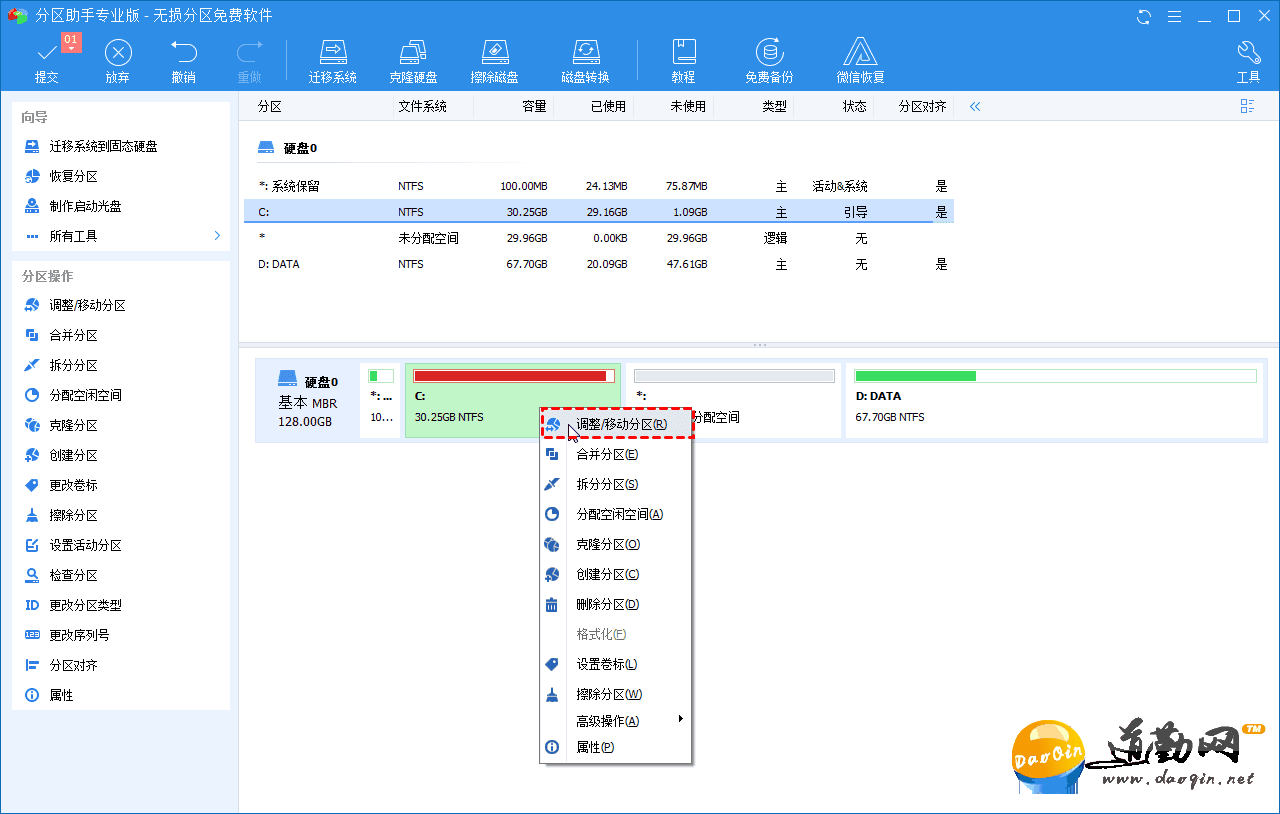The image size is (1280, 814).
Task: Collapse columns with the double chevron
Action: pos(975,106)
